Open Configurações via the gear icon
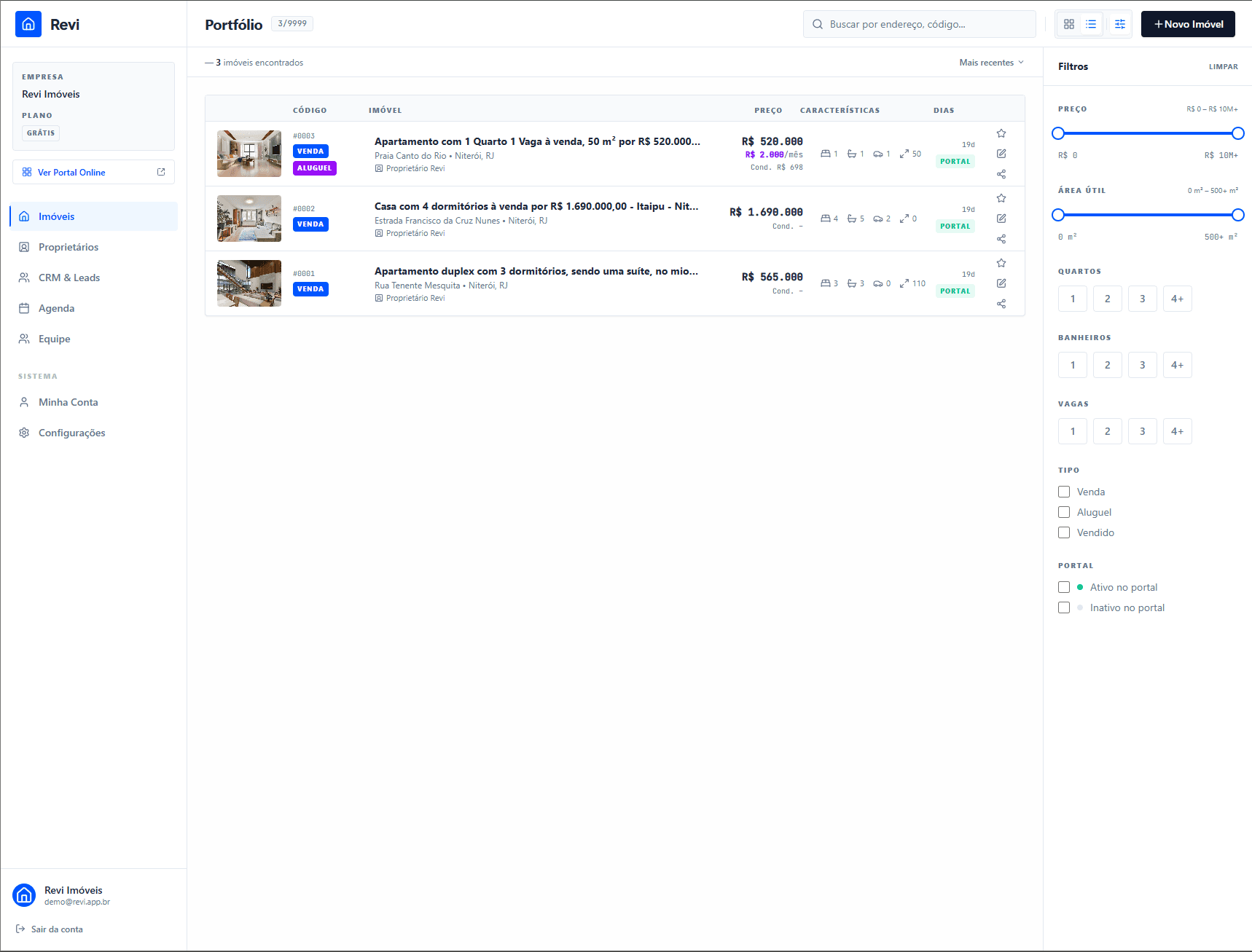Viewport: 1252px width, 952px height. point(72,433)
